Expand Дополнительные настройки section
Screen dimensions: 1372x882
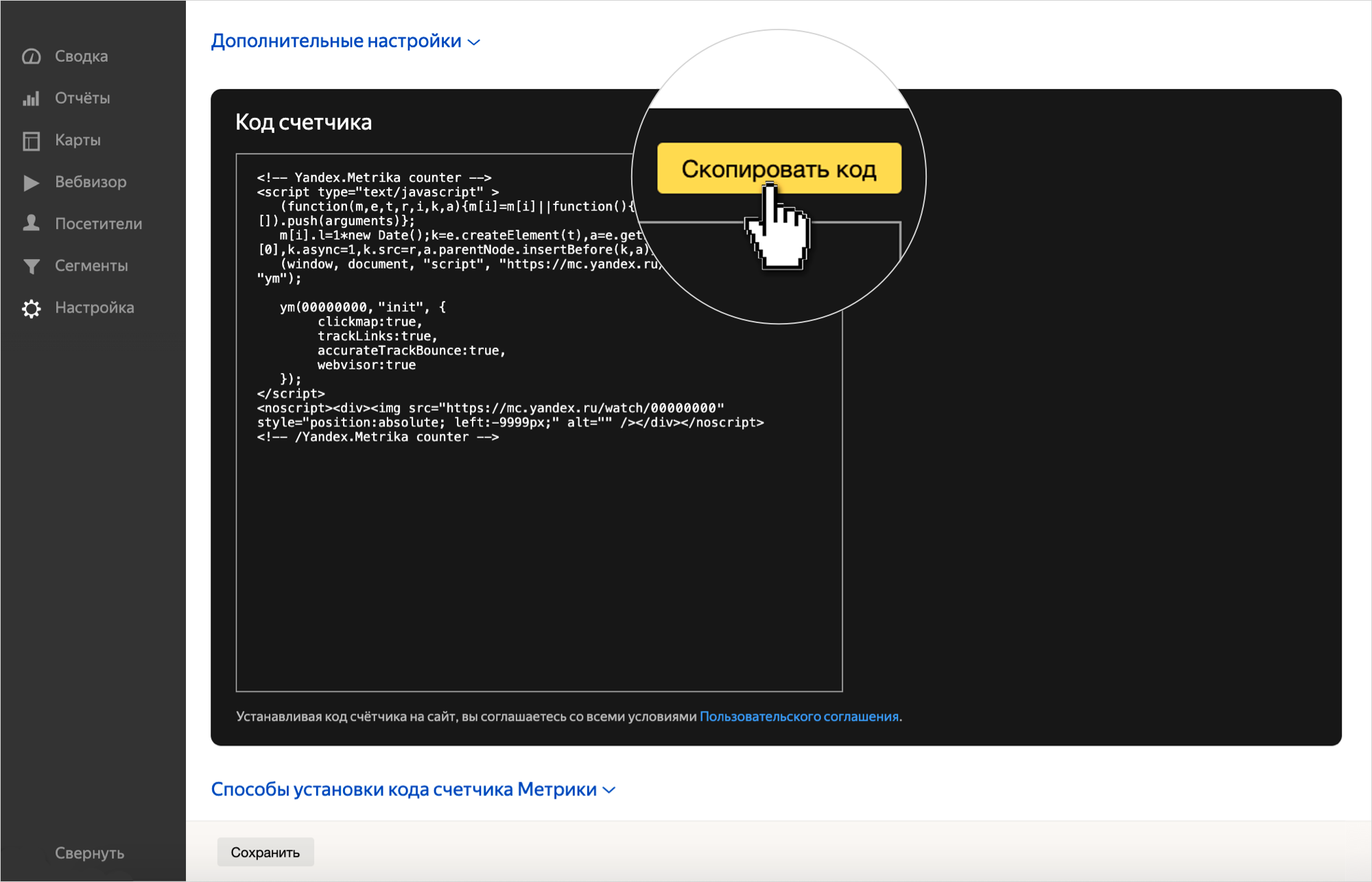[x=335, y=41]
